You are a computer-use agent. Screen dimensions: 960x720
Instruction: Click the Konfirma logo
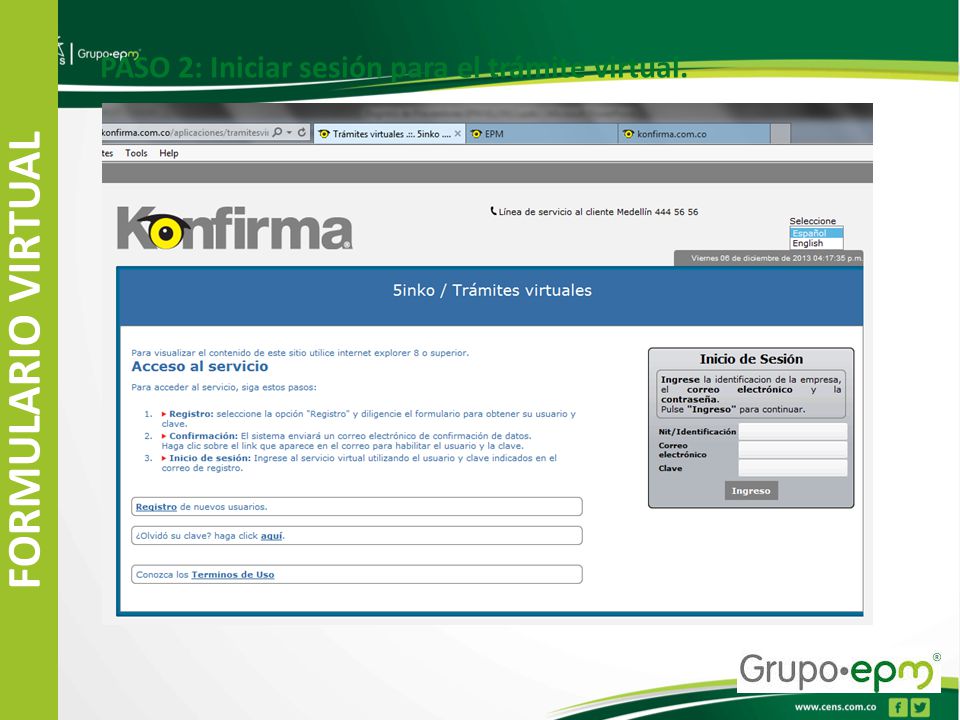click(234, 228)
